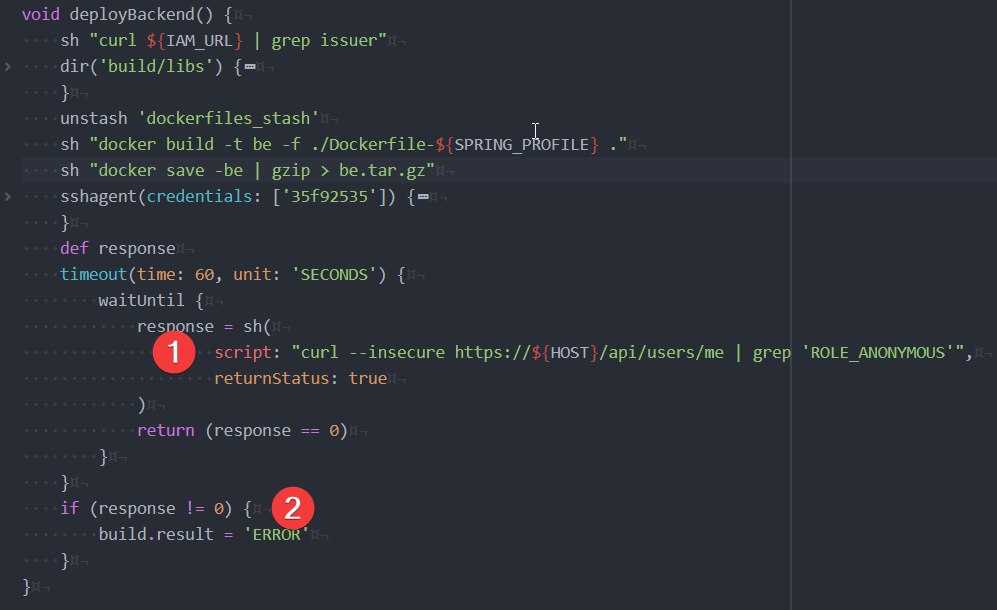Viewport: 997px width, 610px height.
Task: Click the 'ERROR' string value
Action: (x=277, y=534)
